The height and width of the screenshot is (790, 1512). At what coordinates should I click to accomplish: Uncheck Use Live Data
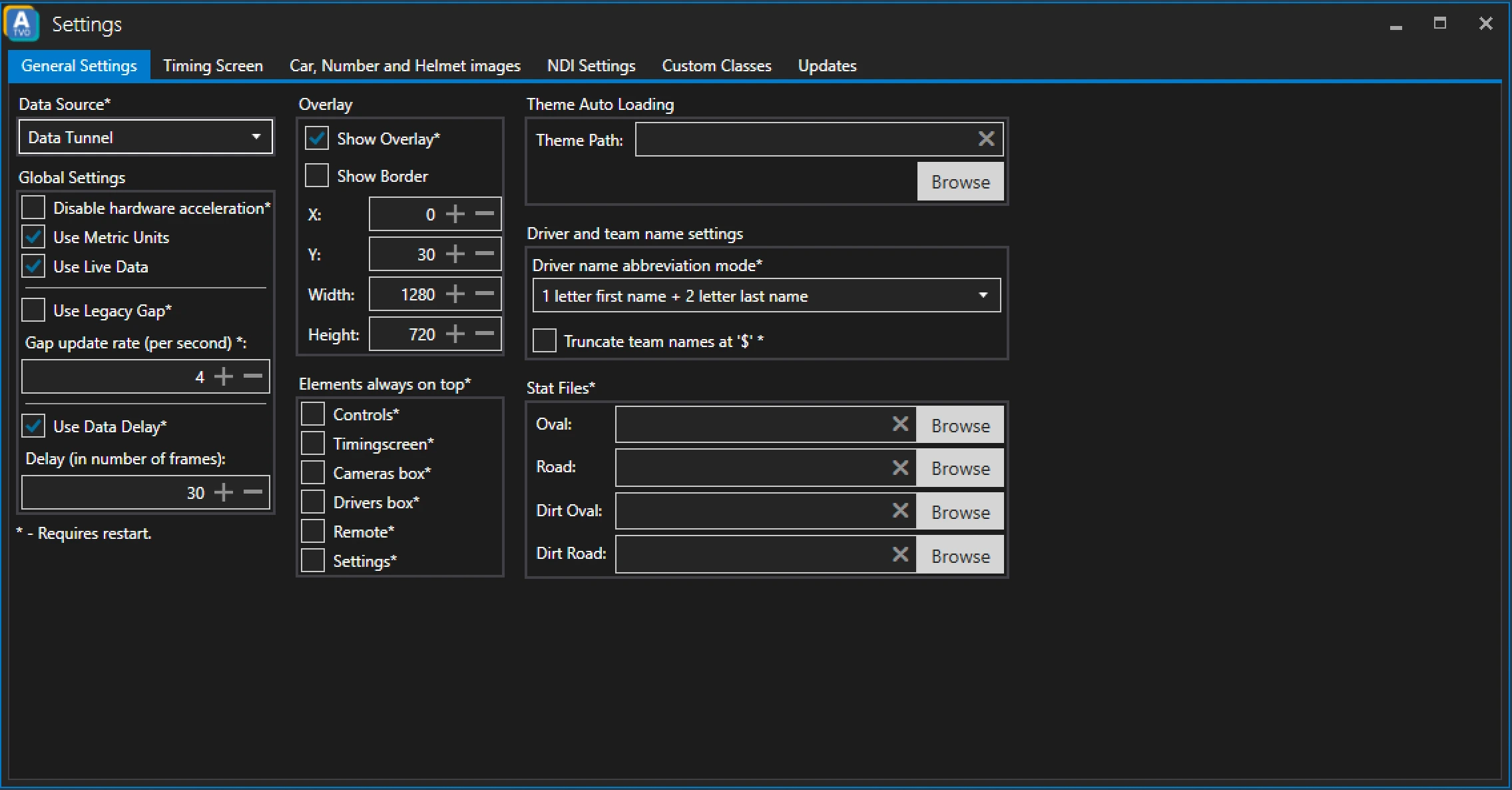(x=33, y=266)
